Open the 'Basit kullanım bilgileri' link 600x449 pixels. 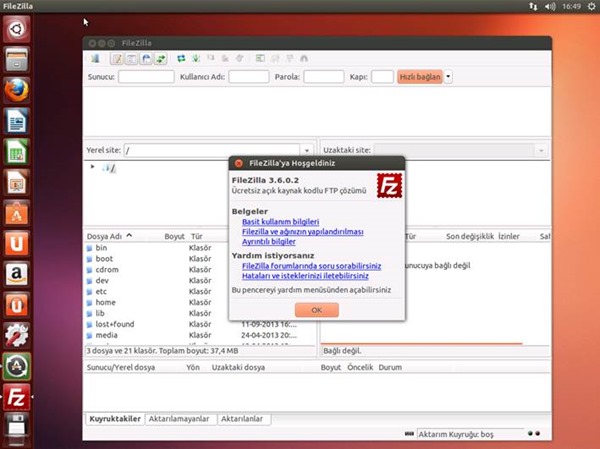pos(280,222)
